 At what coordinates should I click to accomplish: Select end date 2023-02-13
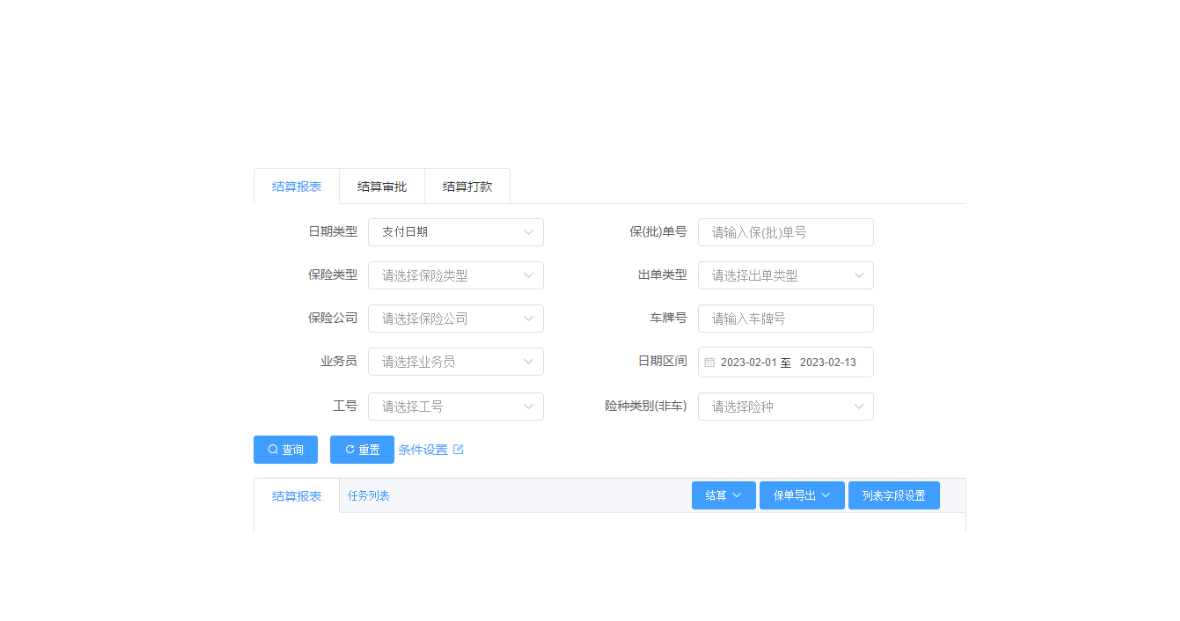pos(828,362)
